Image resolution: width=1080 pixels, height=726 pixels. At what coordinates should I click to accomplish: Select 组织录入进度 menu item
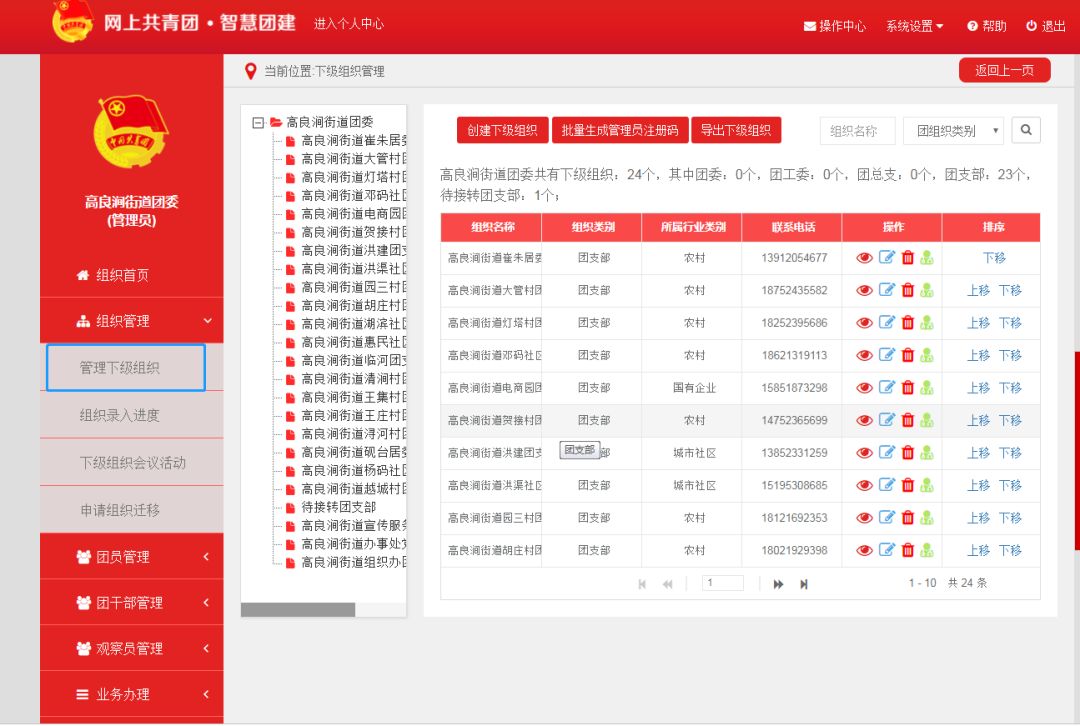coord(132,415)
